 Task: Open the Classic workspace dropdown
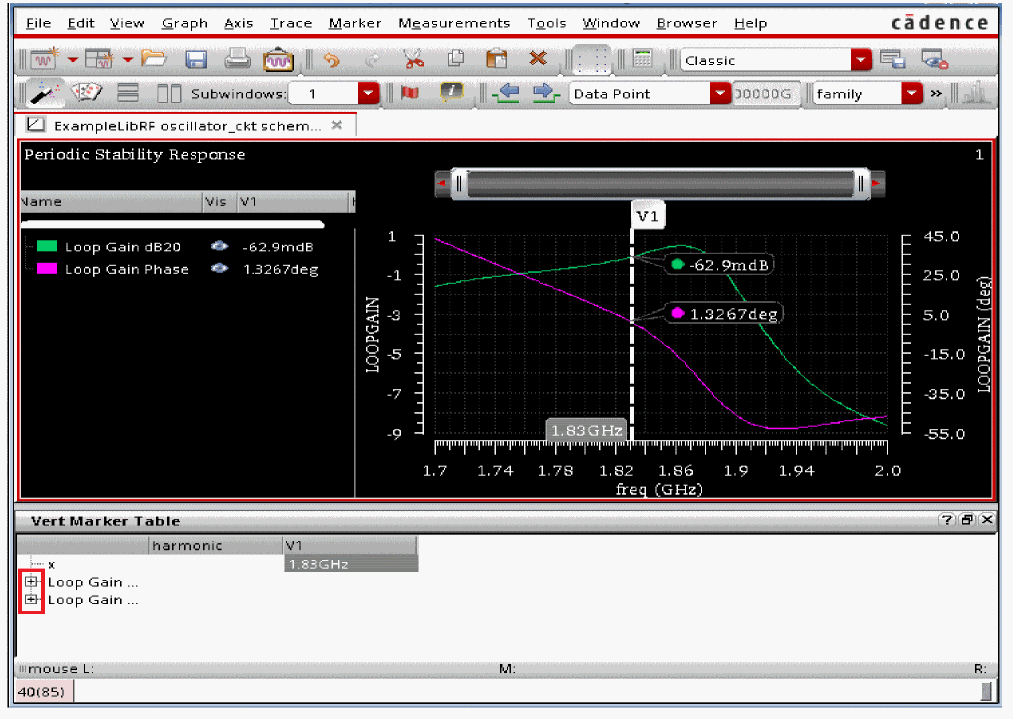[x=861, y=60]
